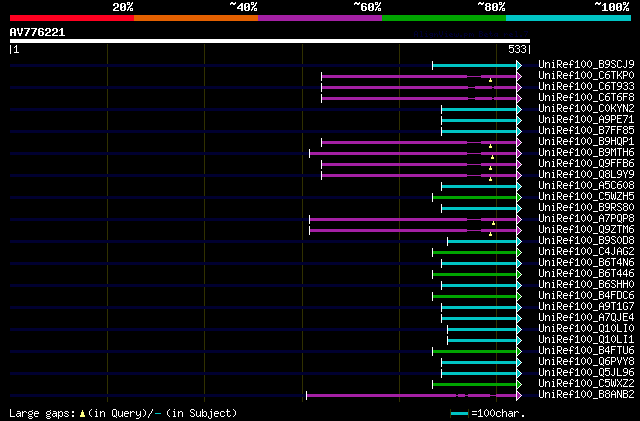Click the '=100char.' scale text

(498, 413)
